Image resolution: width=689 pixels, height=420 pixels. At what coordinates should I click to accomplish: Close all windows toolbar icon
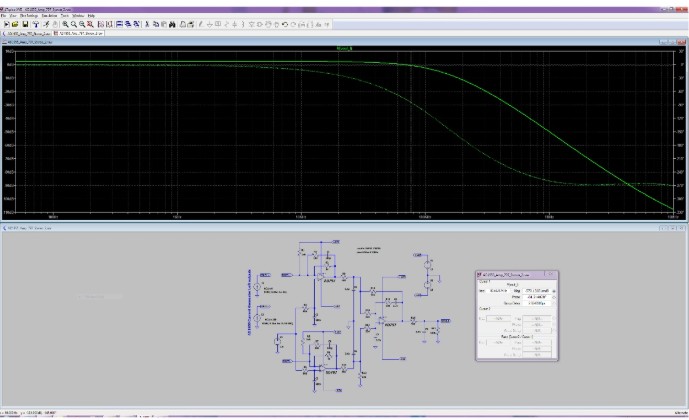coord(136,24)
